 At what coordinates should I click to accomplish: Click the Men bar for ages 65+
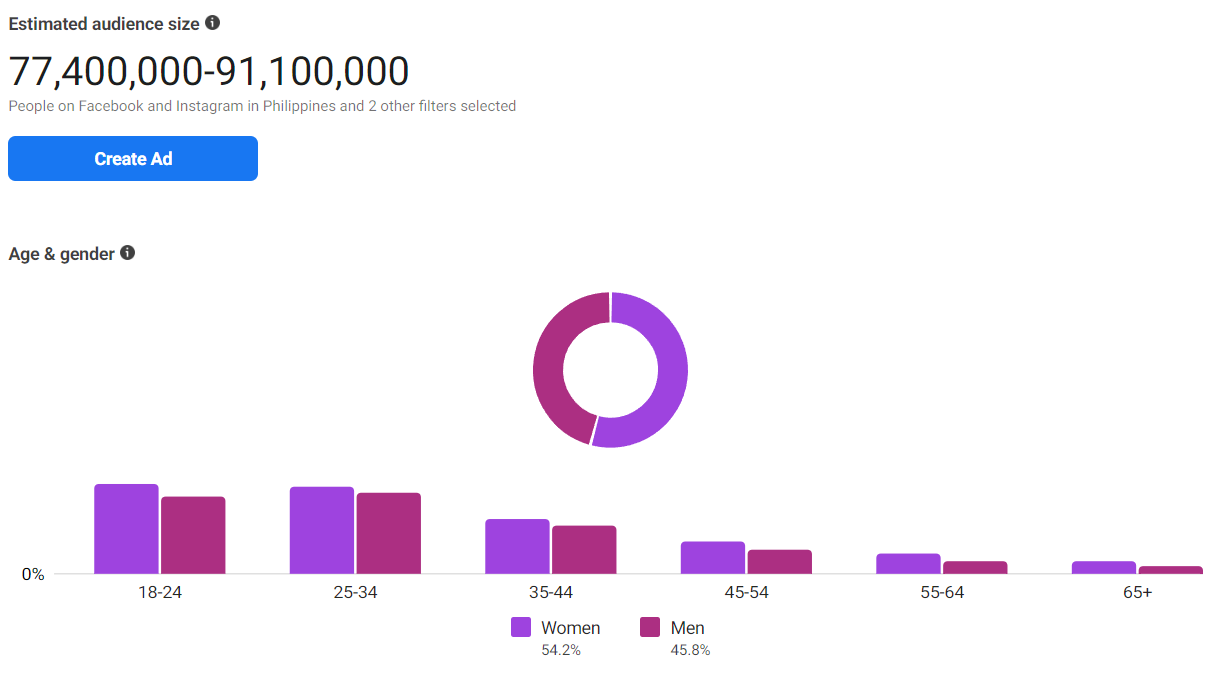click(1171, 570)
